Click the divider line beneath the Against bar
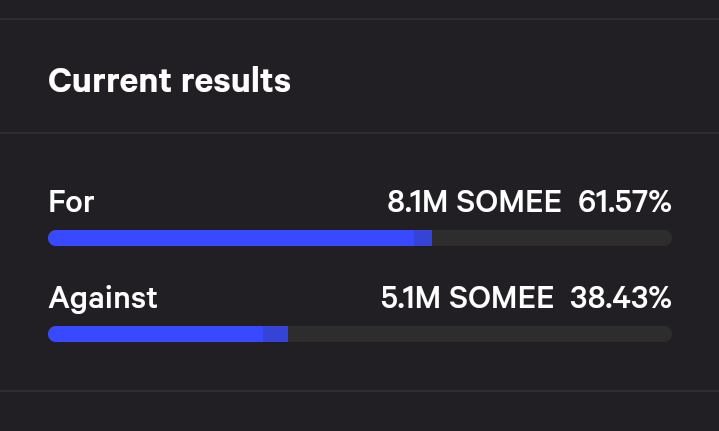The height and width of the screenshot is (431, 719). 360,391
